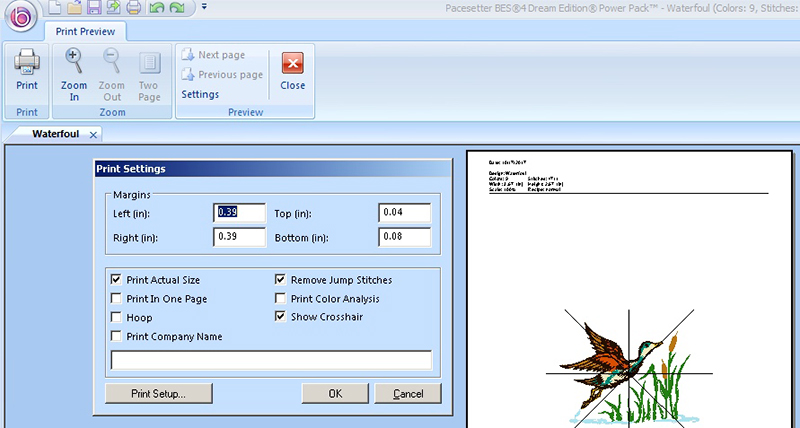Viewport: 800px width, 428px height.
Task: Enable the Print In One Page checkbox
Action: [x=118, y=299]
